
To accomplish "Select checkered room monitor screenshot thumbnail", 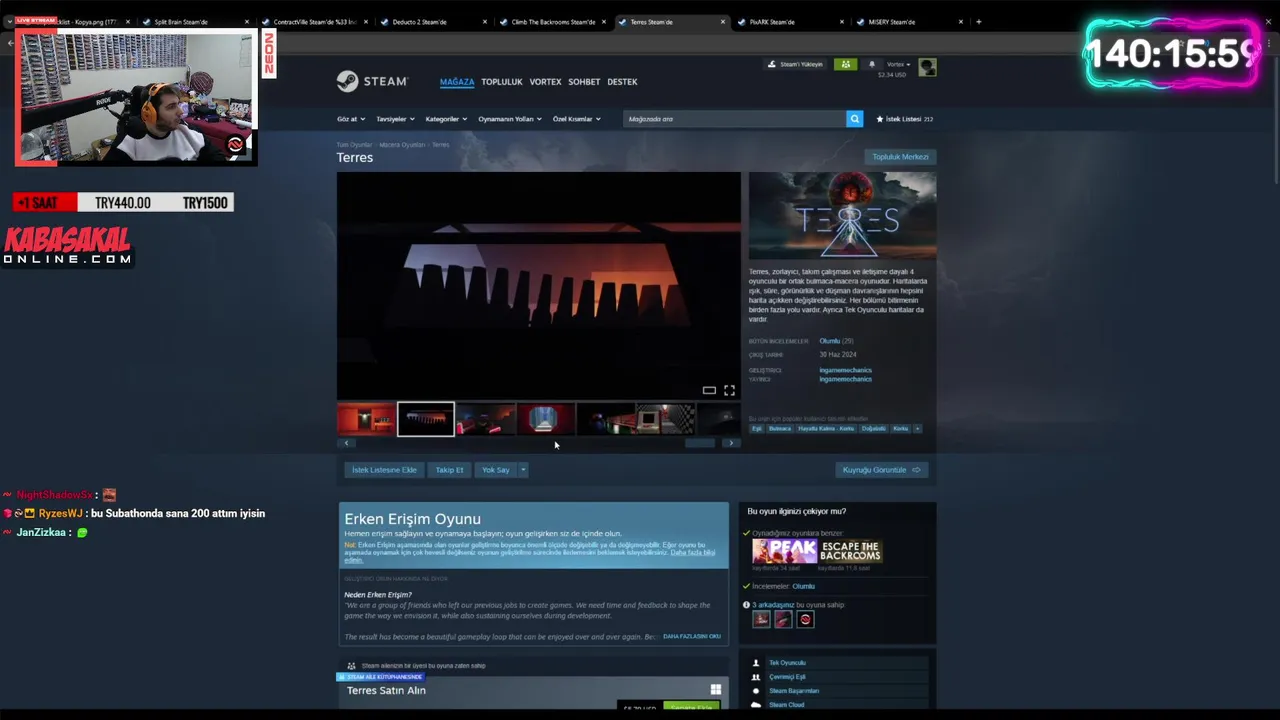I will point(665,419).
